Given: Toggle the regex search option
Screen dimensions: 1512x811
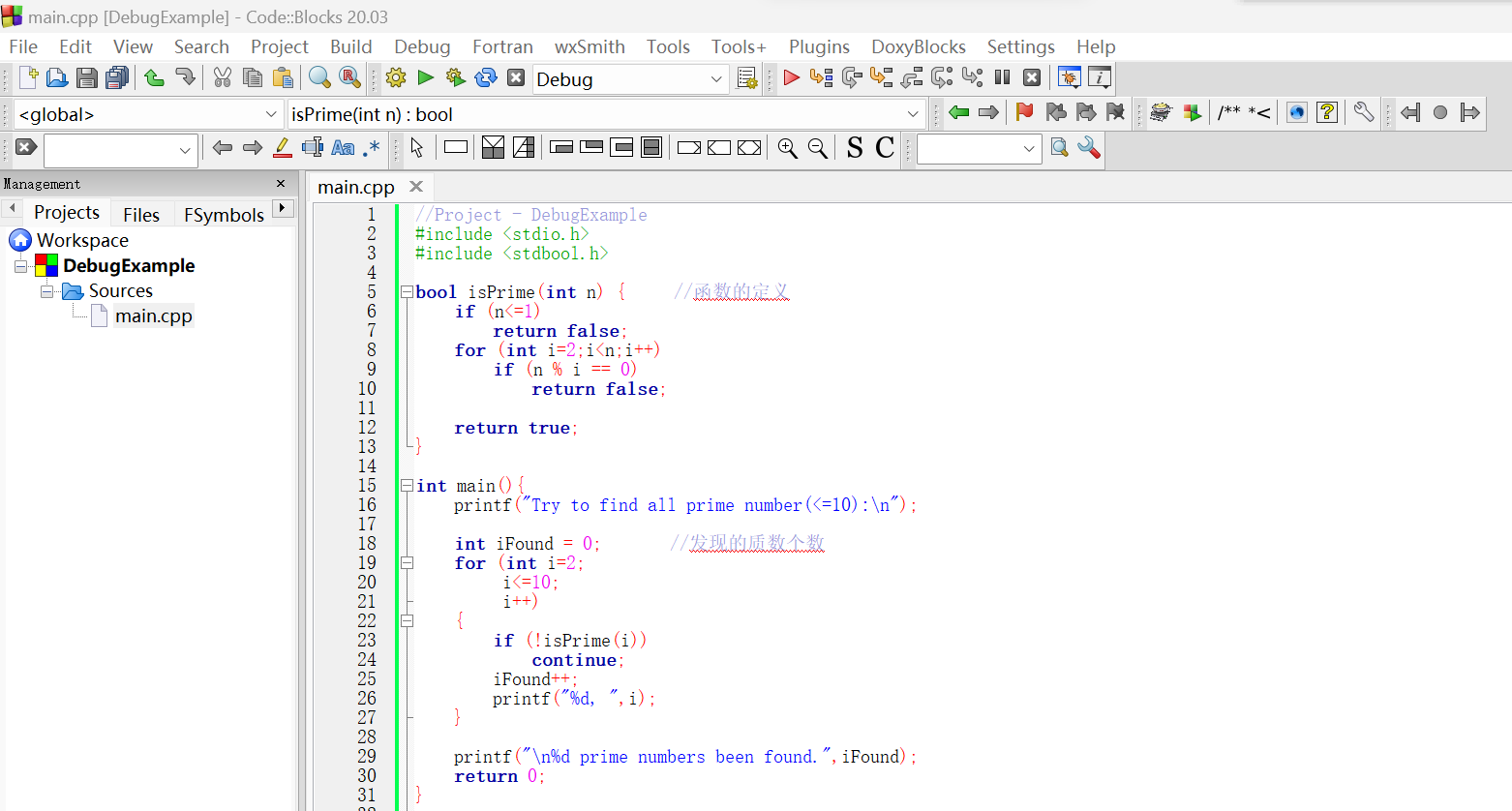Looking at the screenshot, I should coord(372,148).
